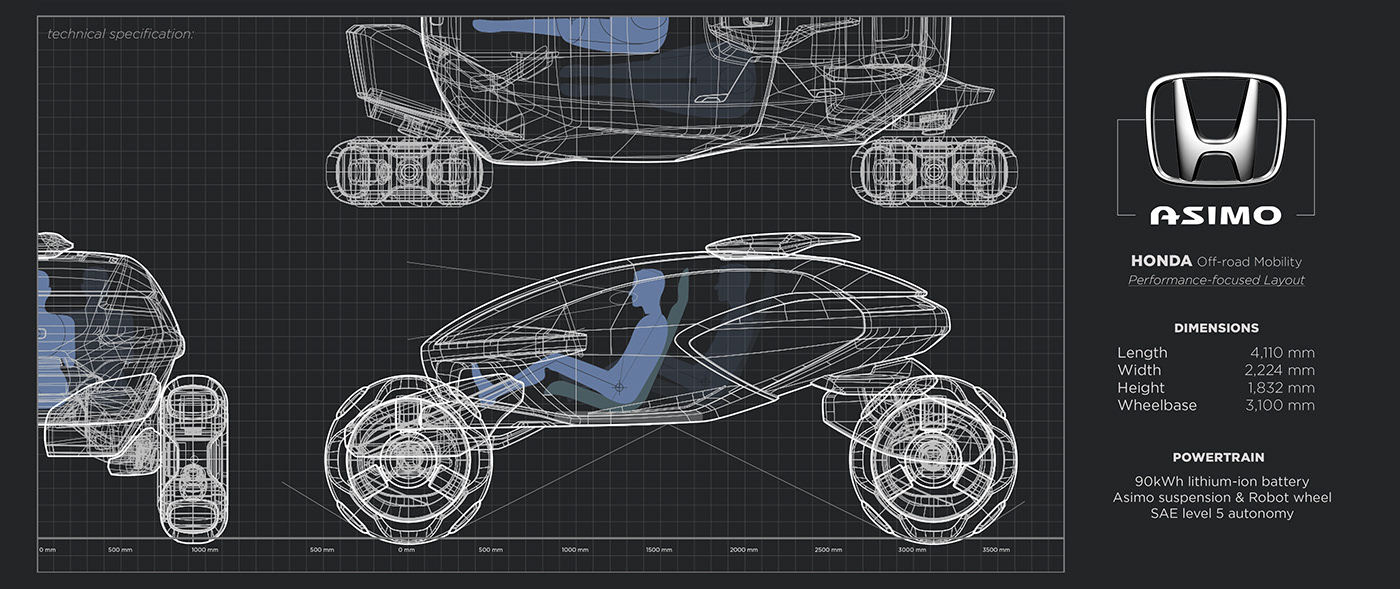1400x589 pixels.
Task: Select the Length 4,110 mm row
Action: click(1216, 352)
